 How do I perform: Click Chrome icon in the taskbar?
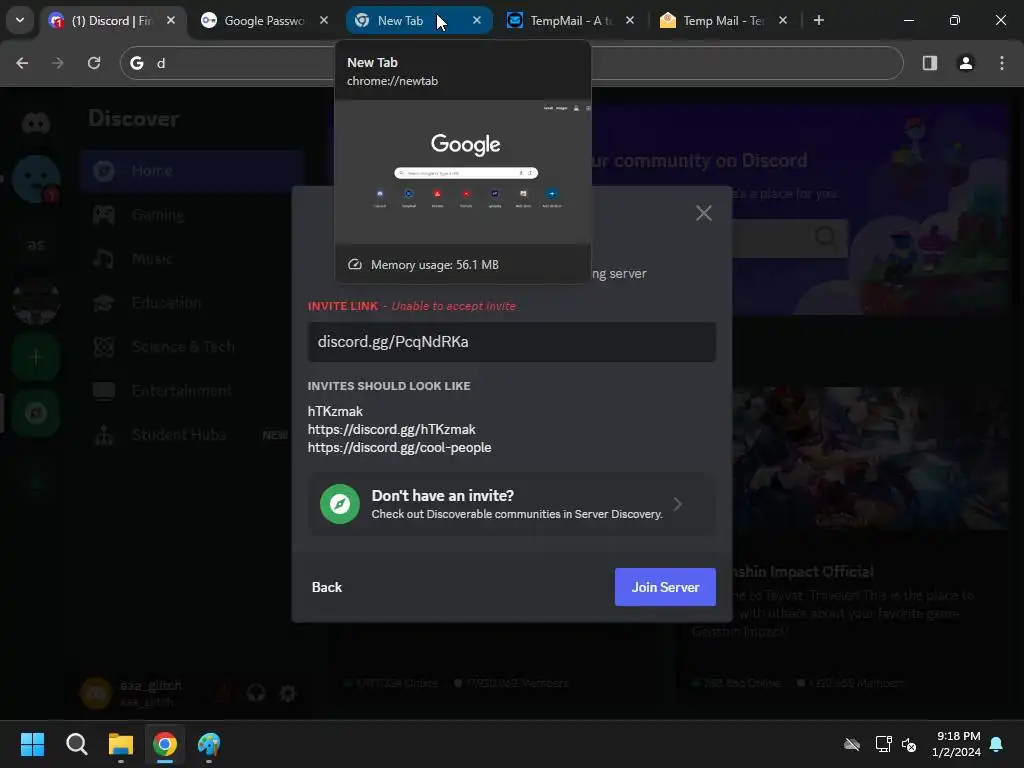(x=165, y=744)
